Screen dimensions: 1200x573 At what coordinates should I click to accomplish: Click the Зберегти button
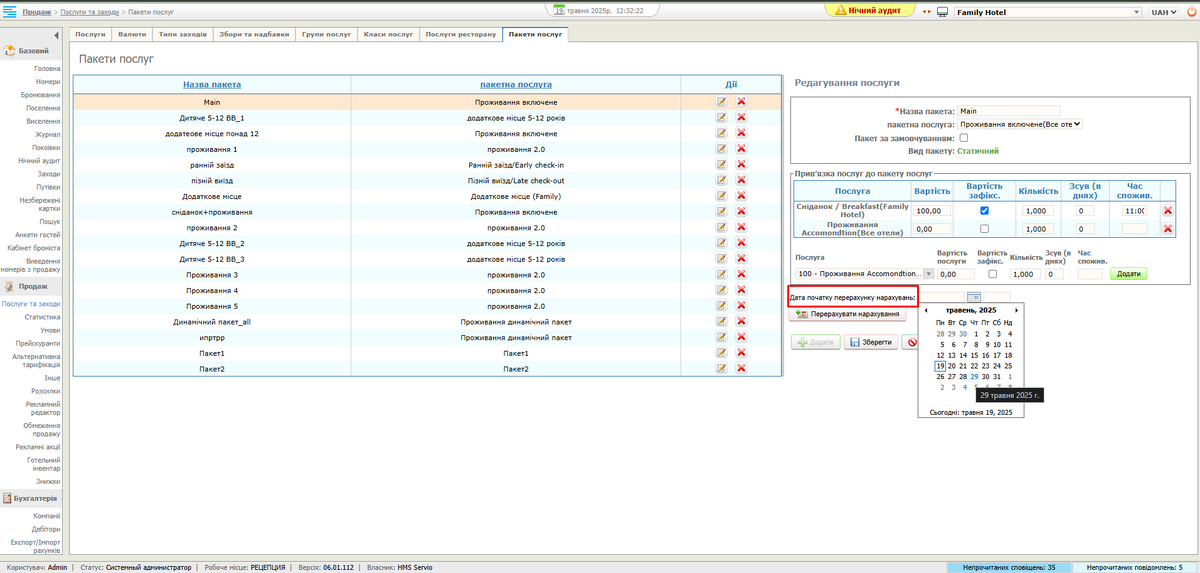tap(870, 342)
